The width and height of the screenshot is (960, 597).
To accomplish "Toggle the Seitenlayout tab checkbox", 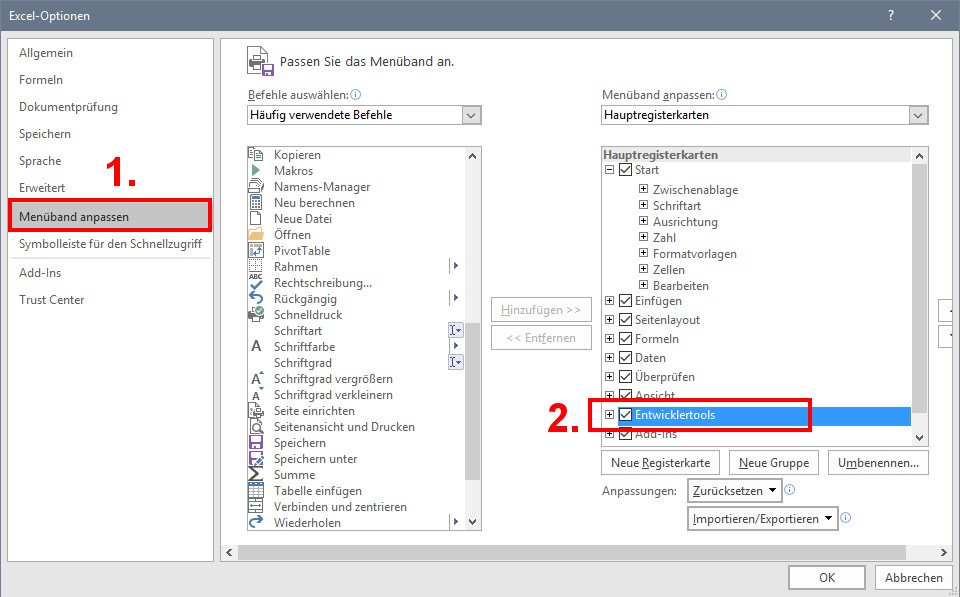I will click(625, 320).
